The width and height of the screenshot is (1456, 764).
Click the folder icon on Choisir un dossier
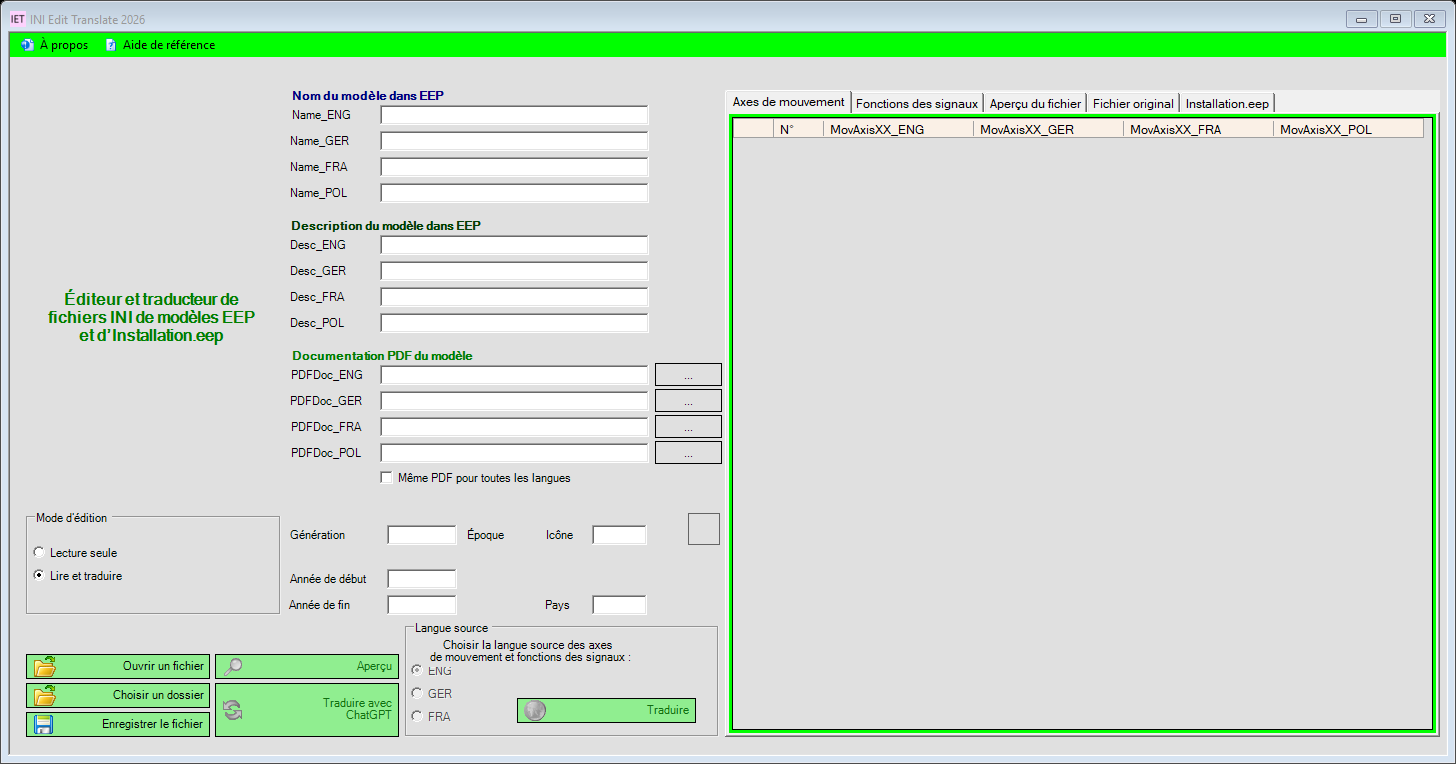tap(44, 695)
